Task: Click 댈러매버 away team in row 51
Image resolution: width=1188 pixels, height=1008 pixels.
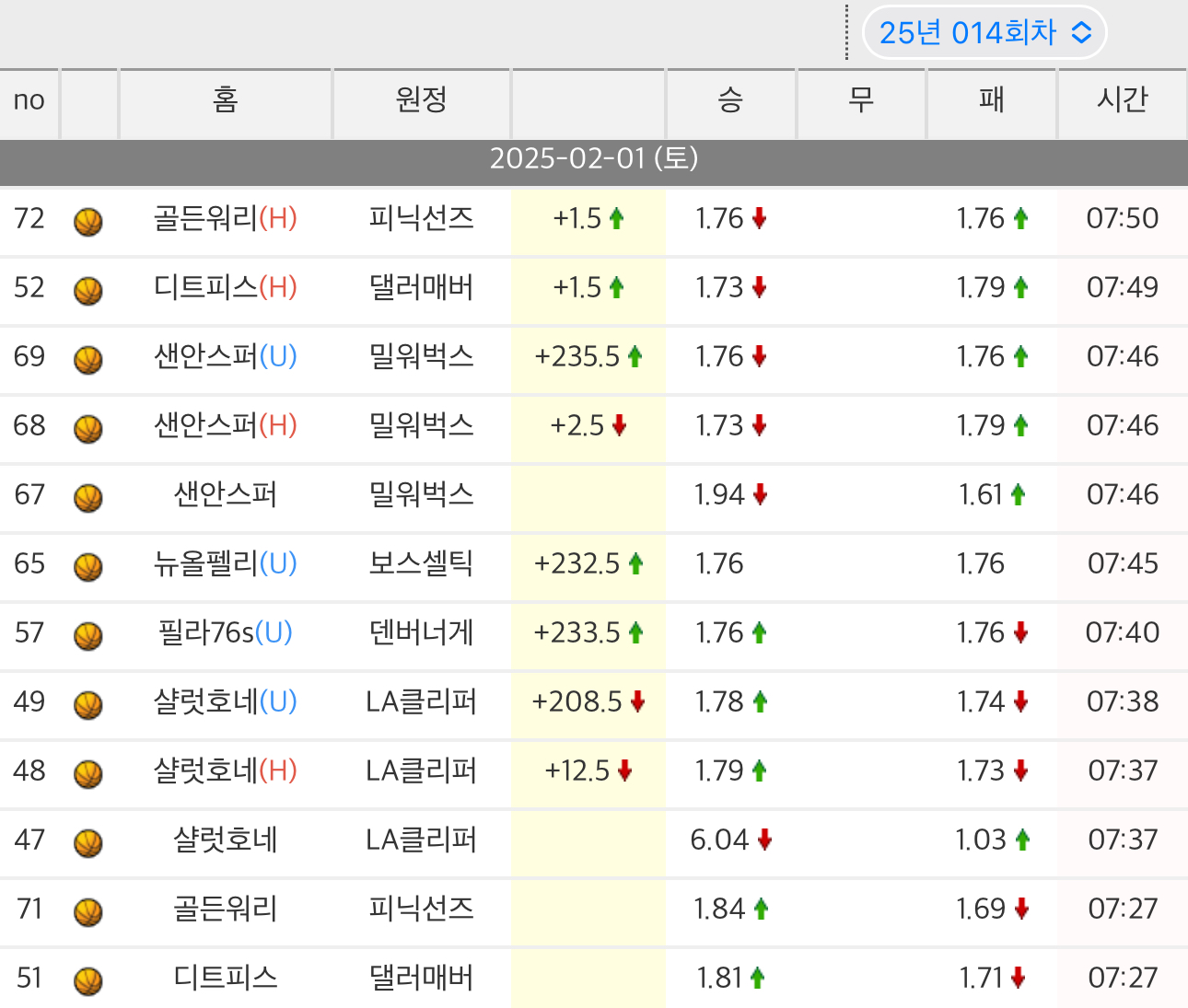Action: coord(422,979)
